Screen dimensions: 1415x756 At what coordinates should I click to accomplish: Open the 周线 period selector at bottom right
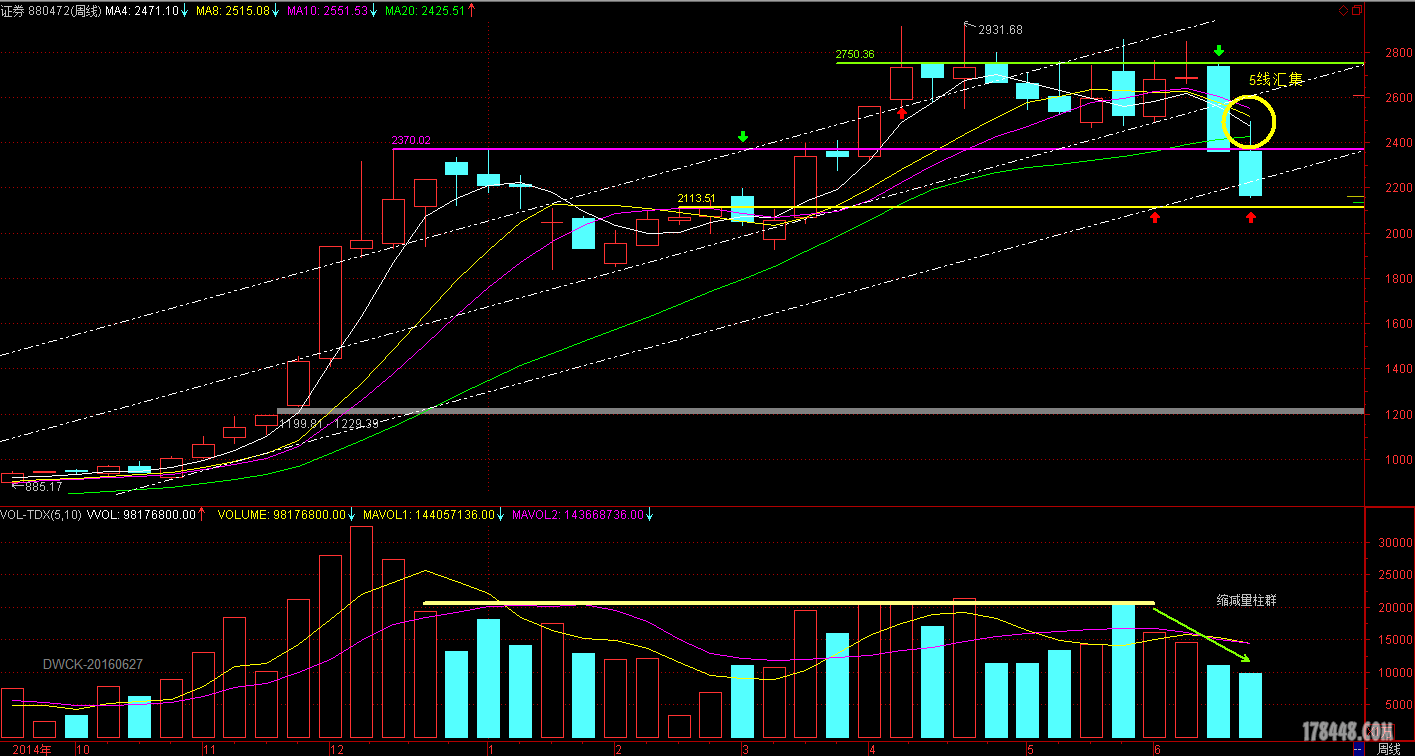point(1389,749)
